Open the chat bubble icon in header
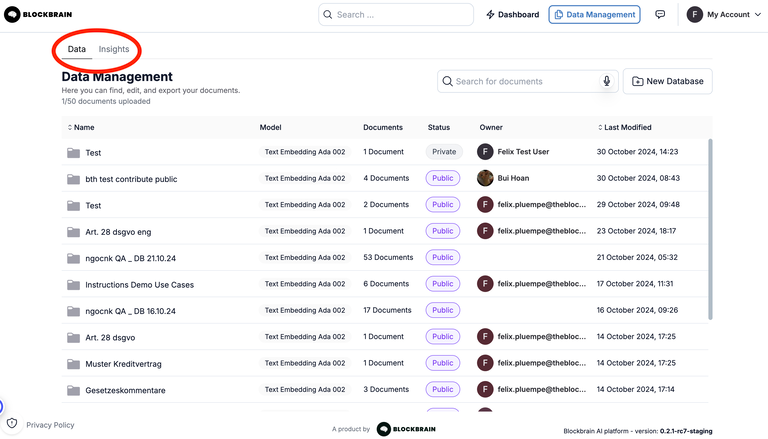 tap(660, 15)
